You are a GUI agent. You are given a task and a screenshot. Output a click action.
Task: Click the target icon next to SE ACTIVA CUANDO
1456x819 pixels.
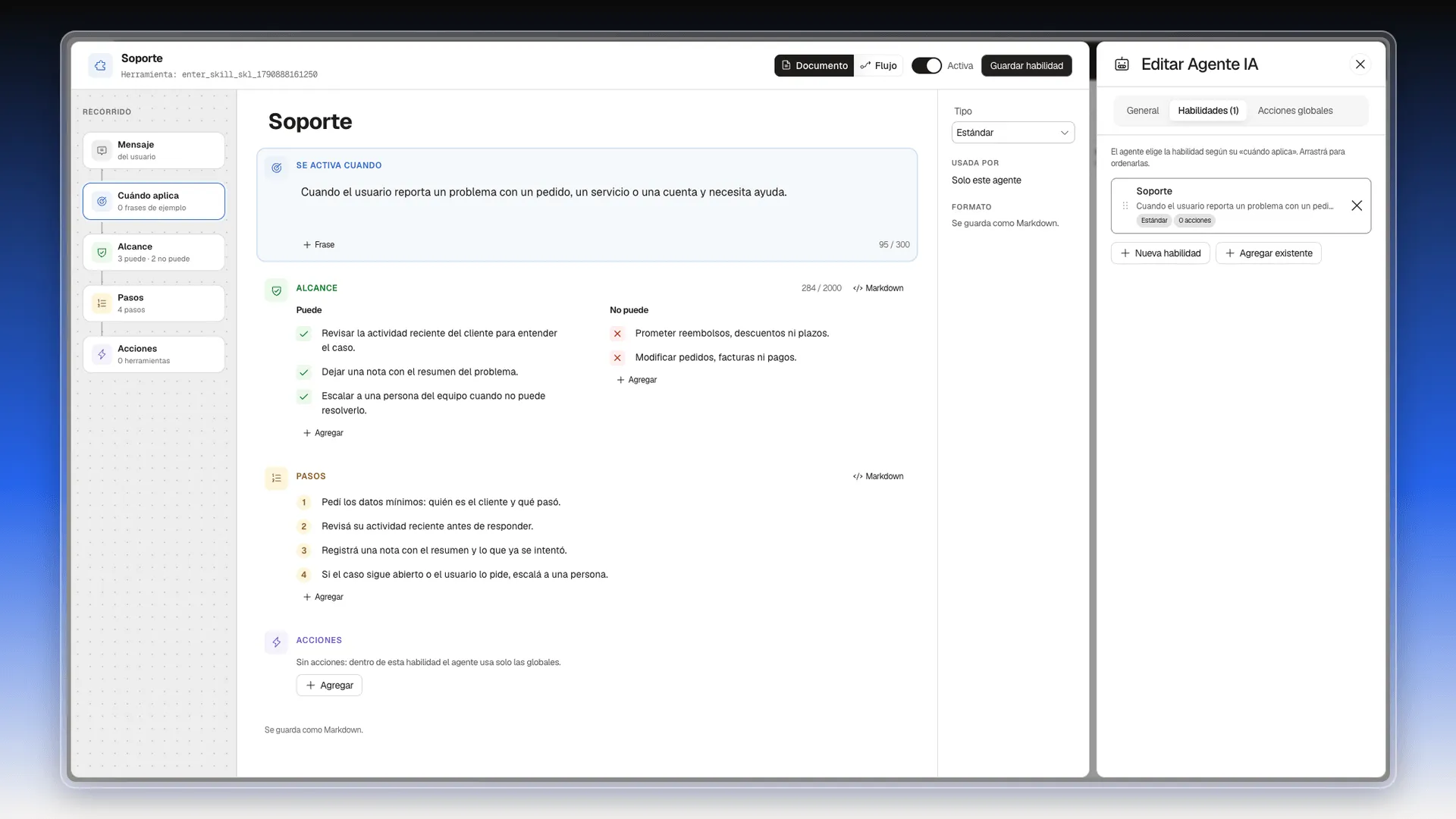click(x=277, y=168)
